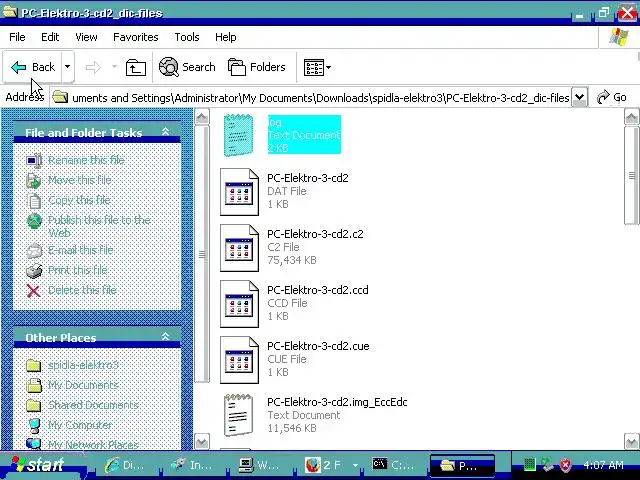
Task: Click the file name PC-Elektro-3-cd2.cue
Action: click(318, 346)
